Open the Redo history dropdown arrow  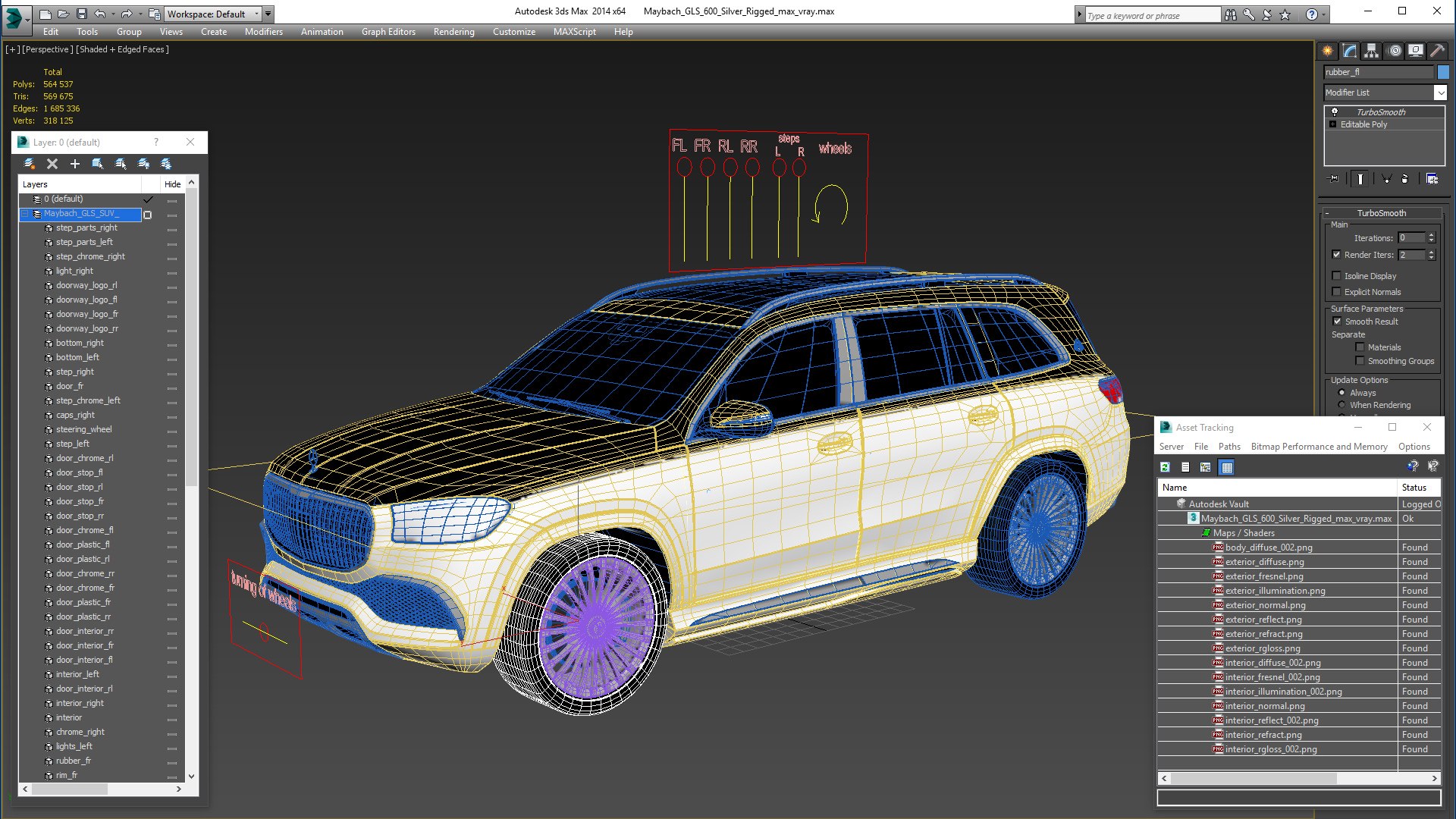[x=140, y=14]
